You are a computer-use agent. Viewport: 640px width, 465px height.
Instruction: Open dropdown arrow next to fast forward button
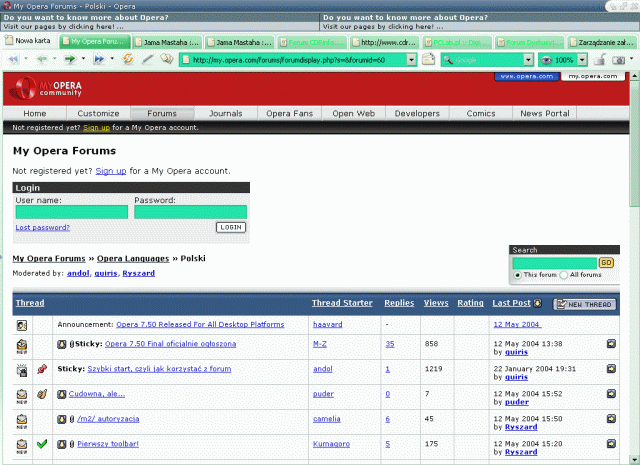tap(112, 59)
